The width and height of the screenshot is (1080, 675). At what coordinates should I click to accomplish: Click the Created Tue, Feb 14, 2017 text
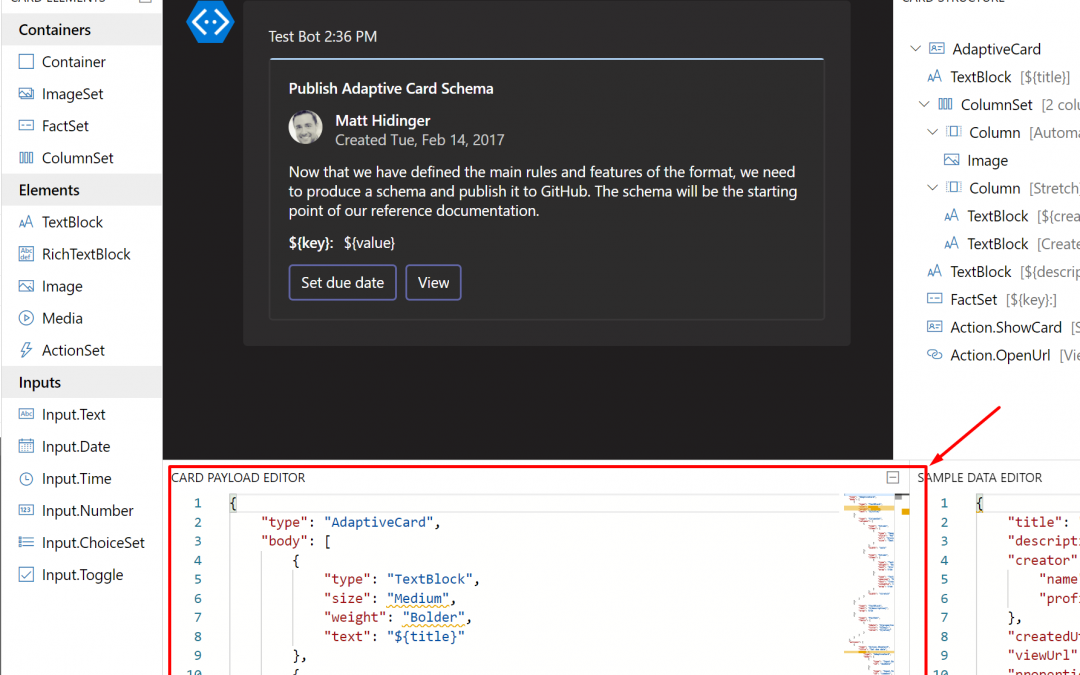tap(419, 140)
